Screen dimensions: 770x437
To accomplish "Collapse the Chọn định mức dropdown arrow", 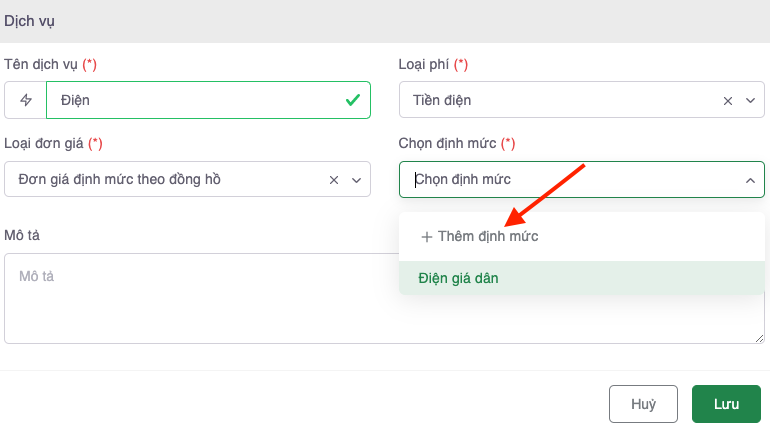I will click(750, 180).
